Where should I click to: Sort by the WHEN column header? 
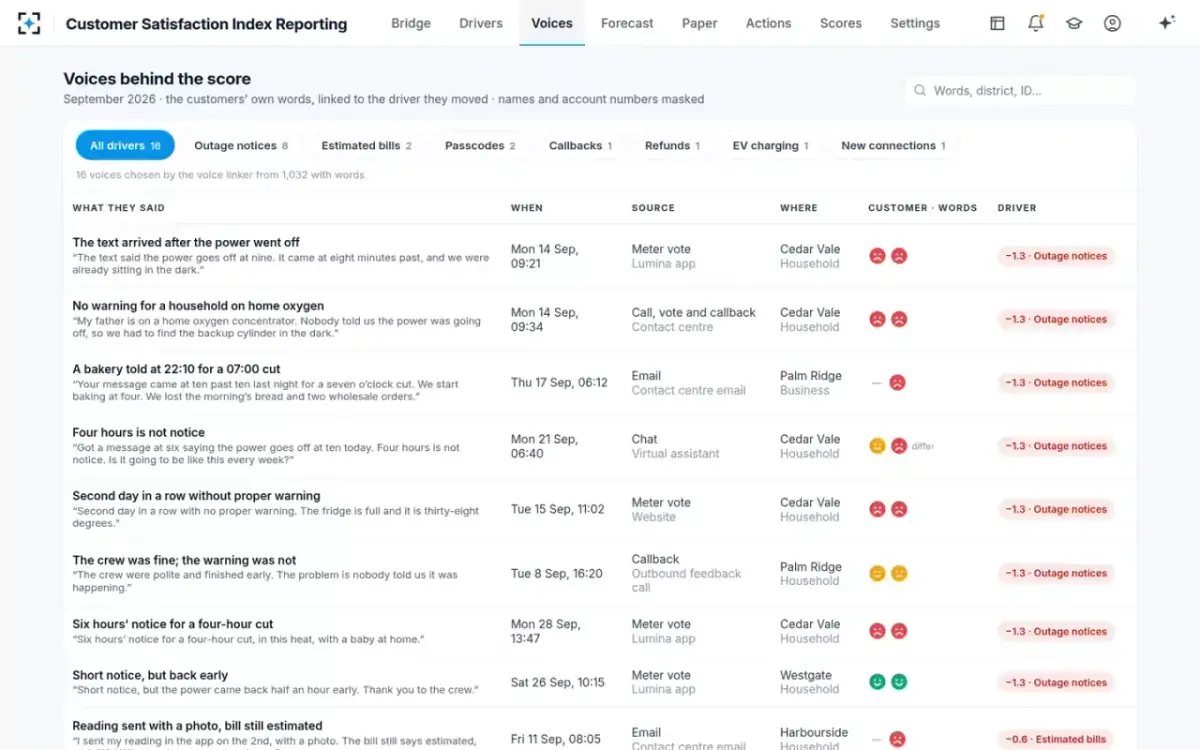pos(527,208)
